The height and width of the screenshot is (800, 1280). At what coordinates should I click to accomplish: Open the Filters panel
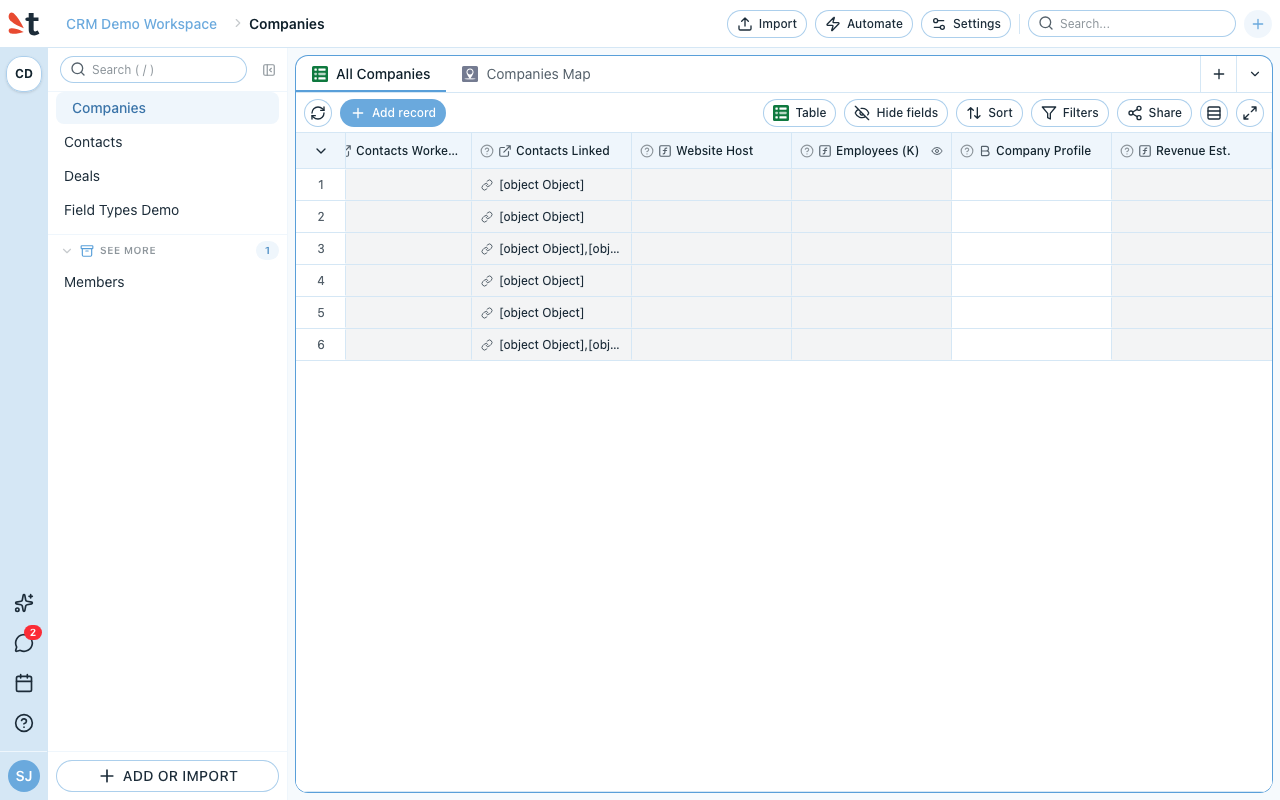(1070, 113)
